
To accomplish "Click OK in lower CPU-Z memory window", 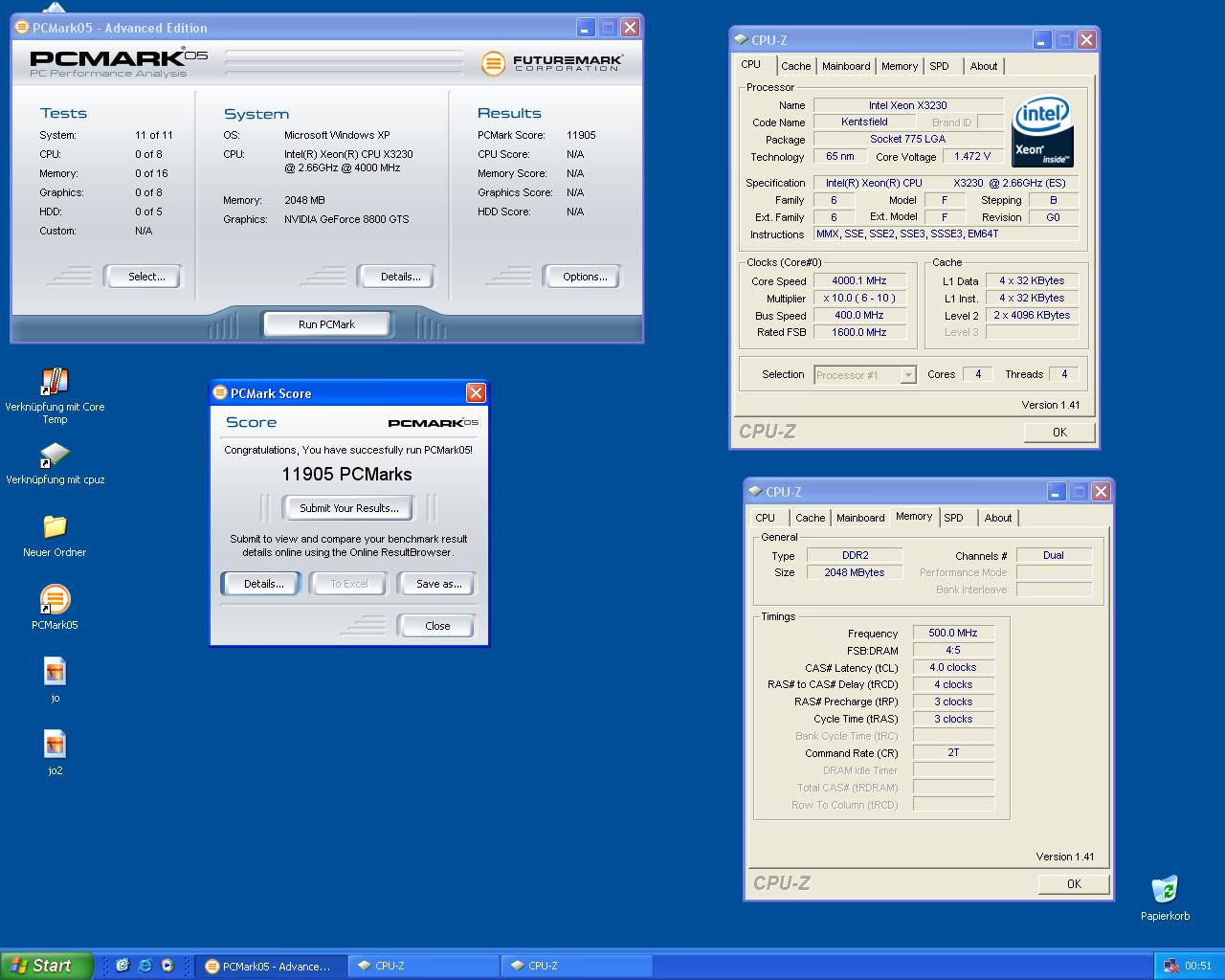I will click(x=1074, y=884).
